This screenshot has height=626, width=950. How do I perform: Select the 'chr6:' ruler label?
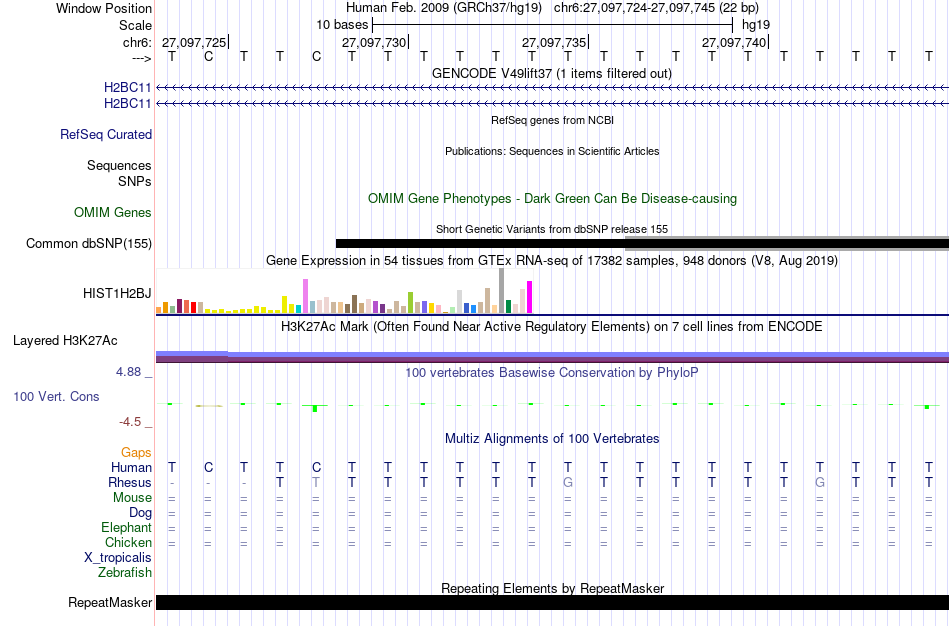[137, 42]
